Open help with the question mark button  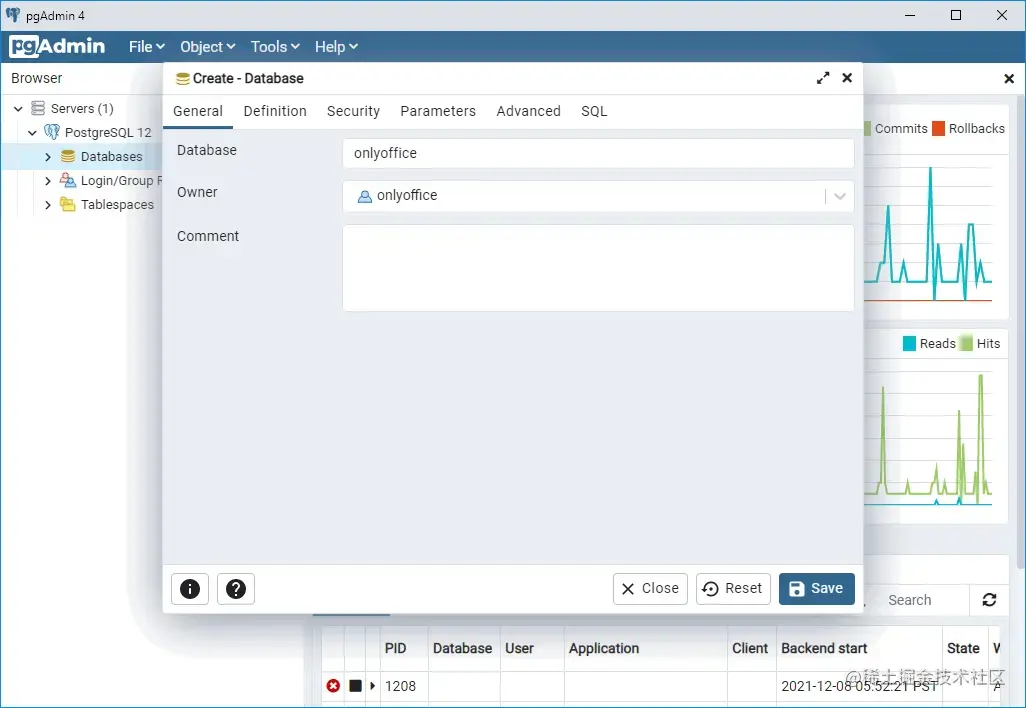(x=236, y=589)
